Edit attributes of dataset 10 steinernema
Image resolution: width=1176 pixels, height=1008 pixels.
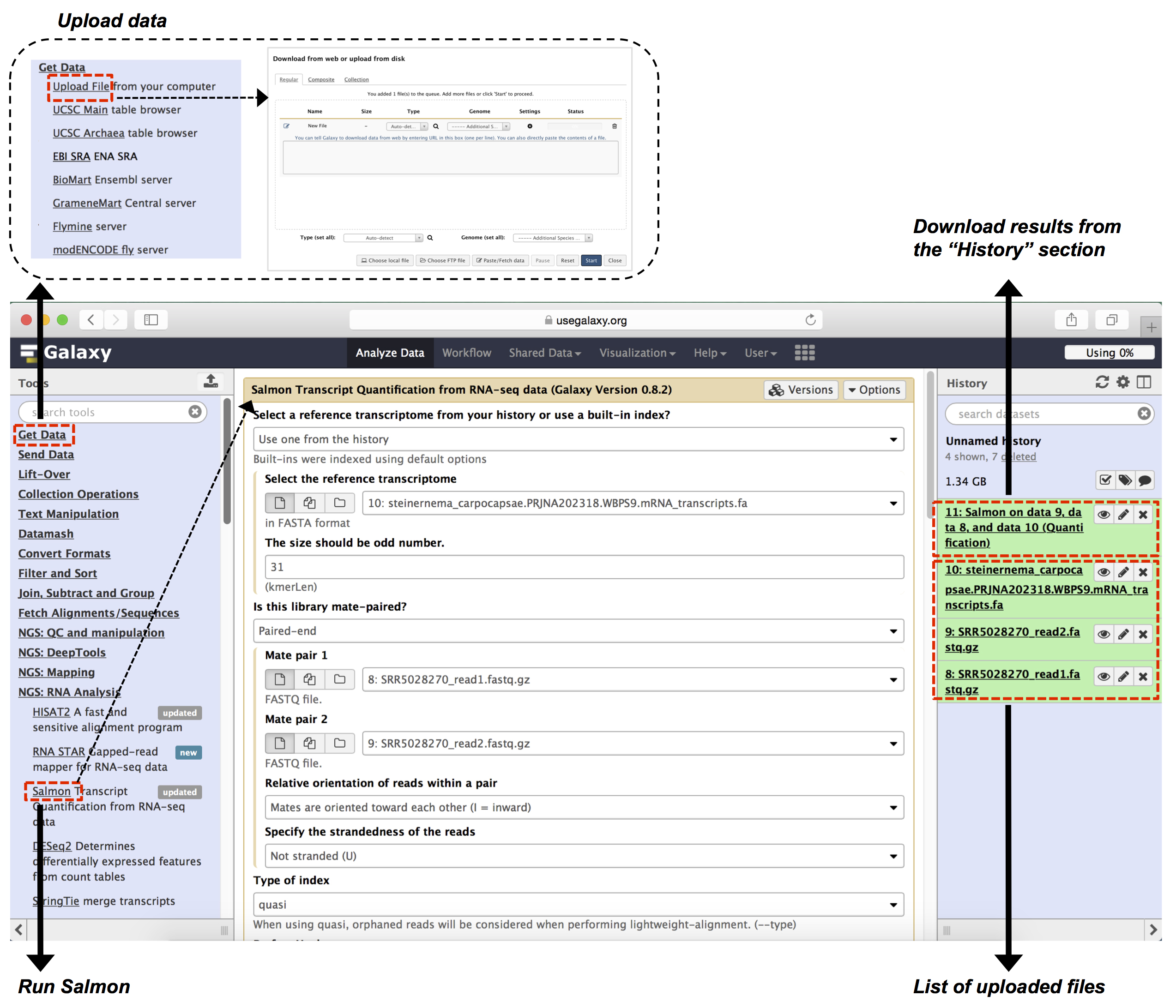(x=1123, y=572)
